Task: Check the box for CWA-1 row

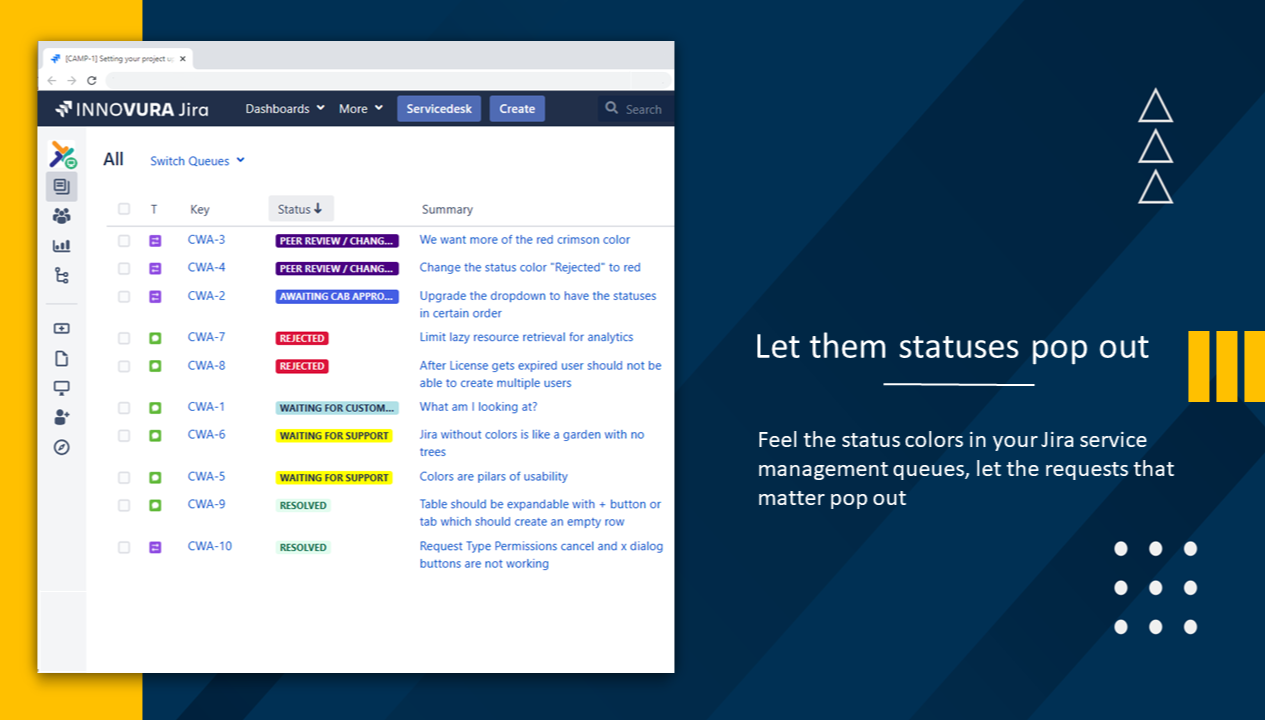Action: [124, 408]
